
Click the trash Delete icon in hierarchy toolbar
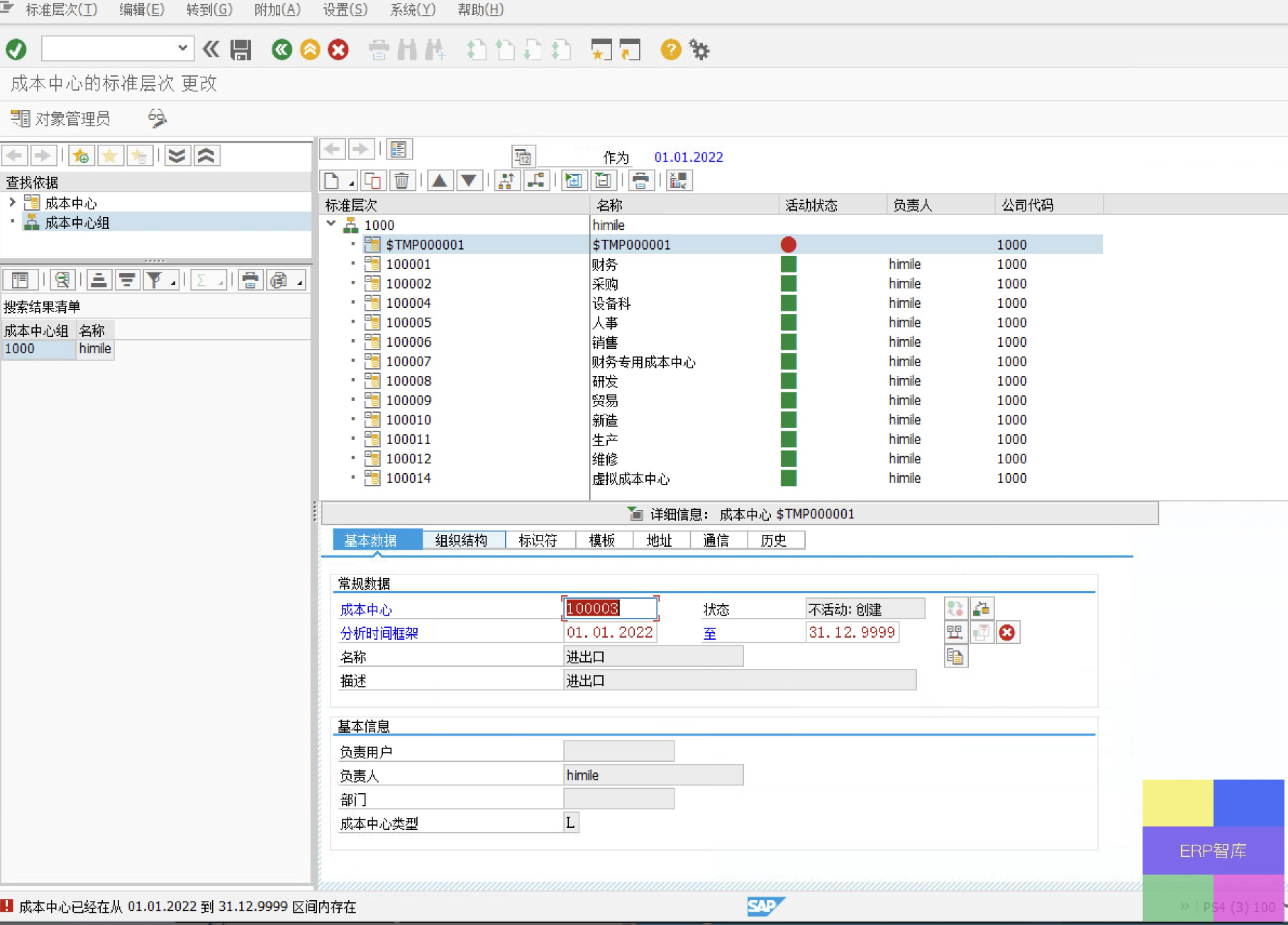(401, 181)
